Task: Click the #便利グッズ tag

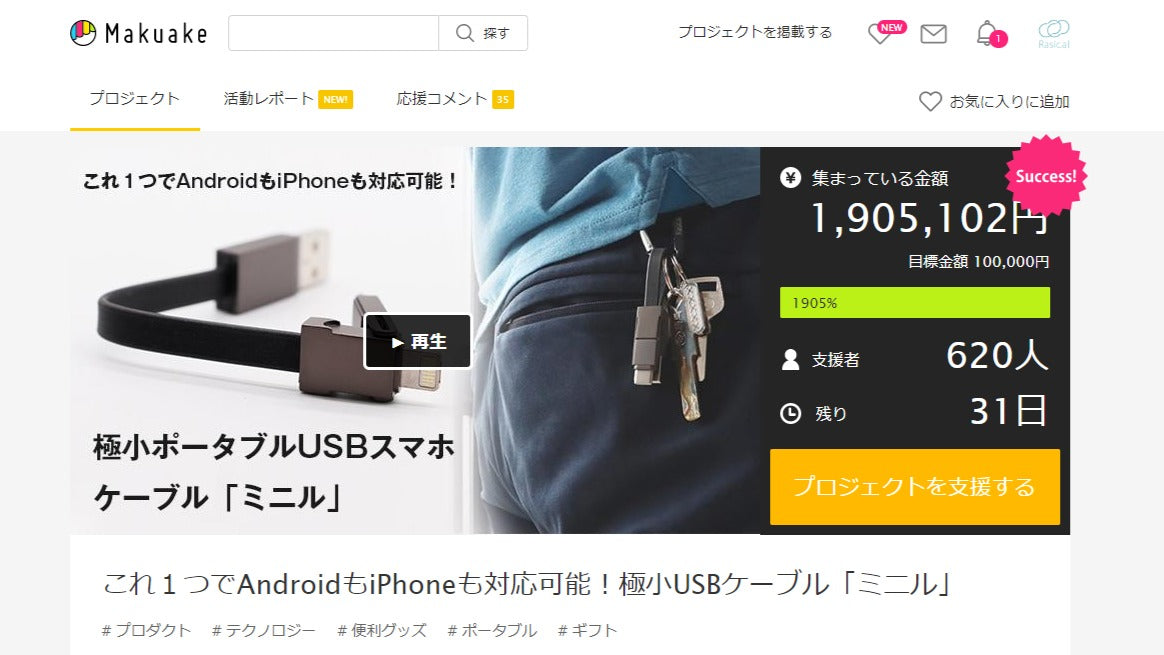Action: [x=382, y=630]
